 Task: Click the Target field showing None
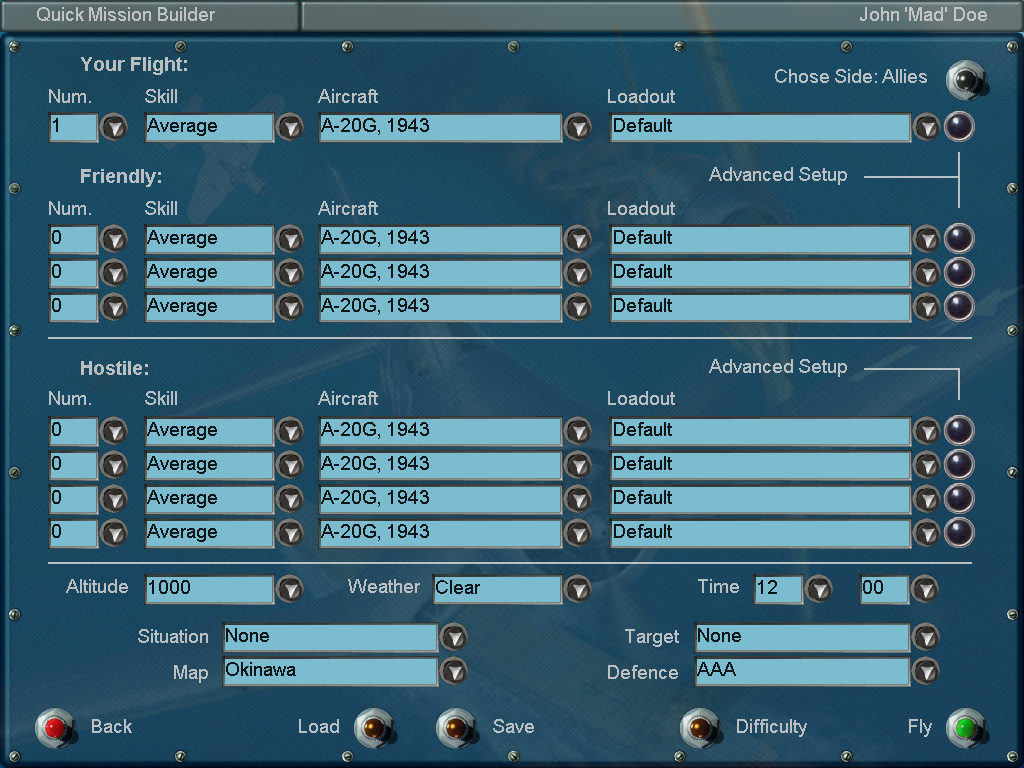point(803,637)
